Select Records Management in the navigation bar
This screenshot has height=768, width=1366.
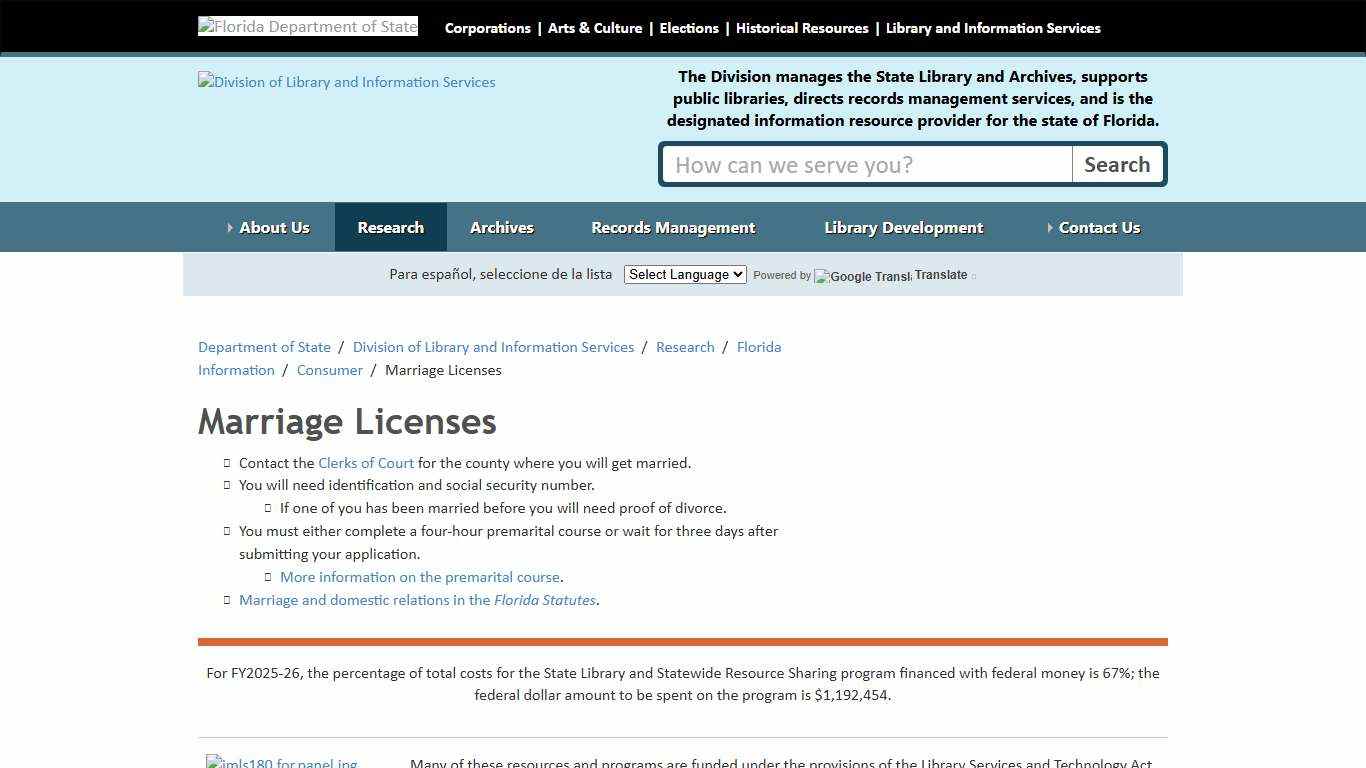click(x=673, y=227)
